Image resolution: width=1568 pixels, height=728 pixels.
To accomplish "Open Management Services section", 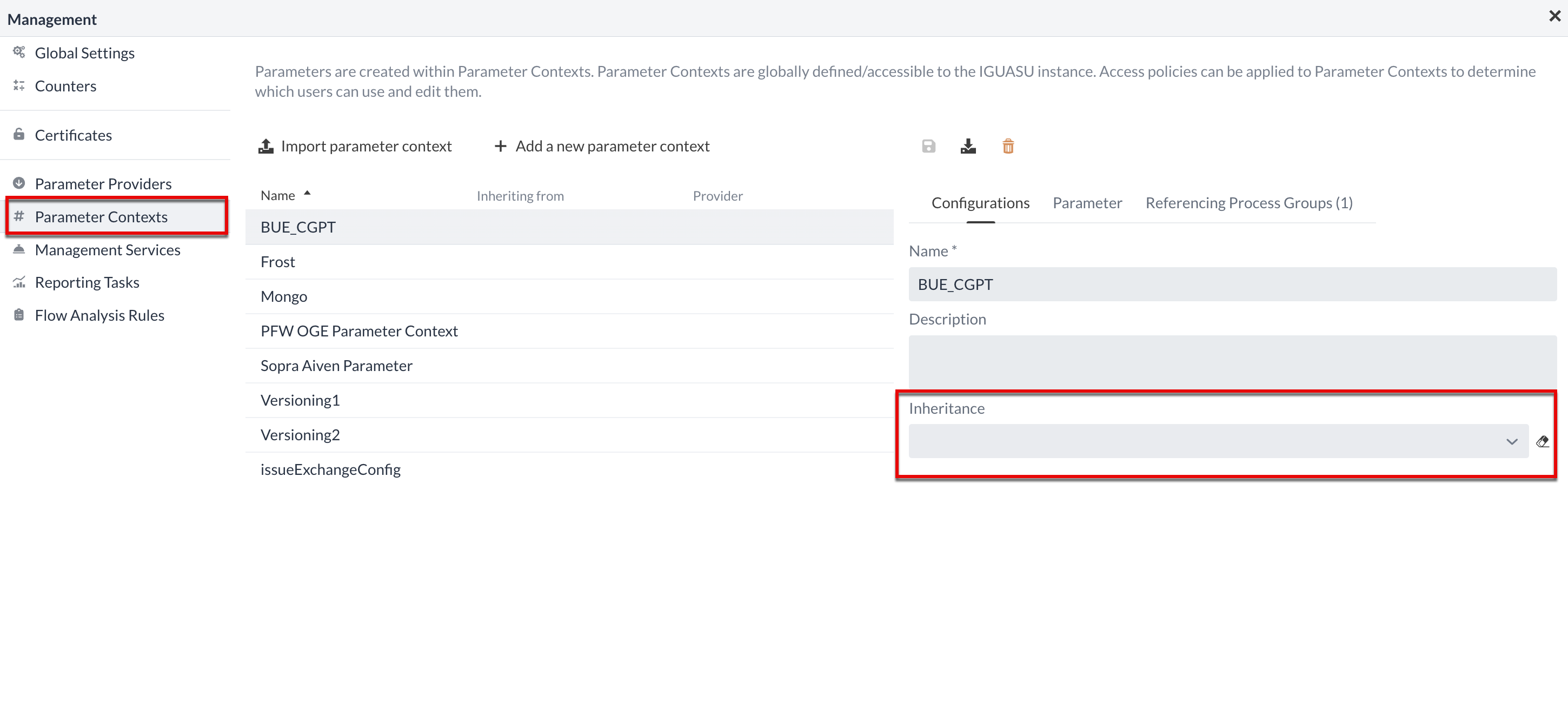I will click(x=108, y=249).
